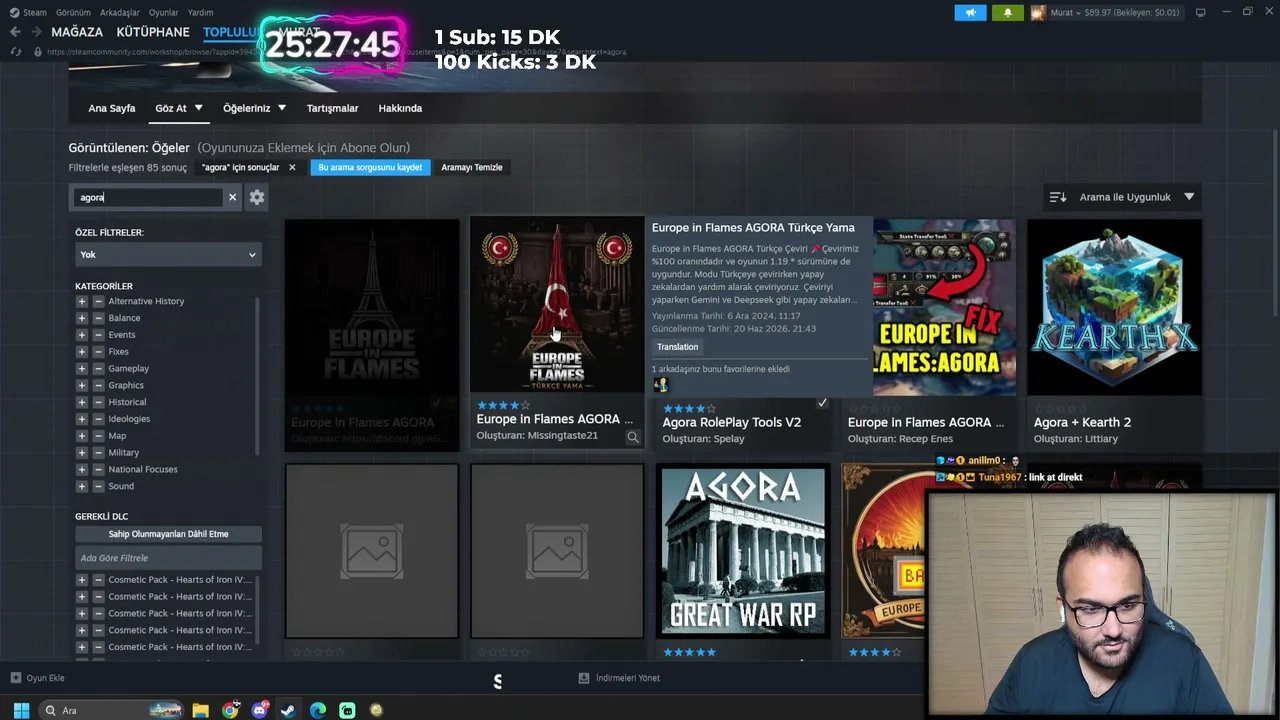Include the Events category
The height and width of the screenshot is (720, 1280).
[82, 335]
